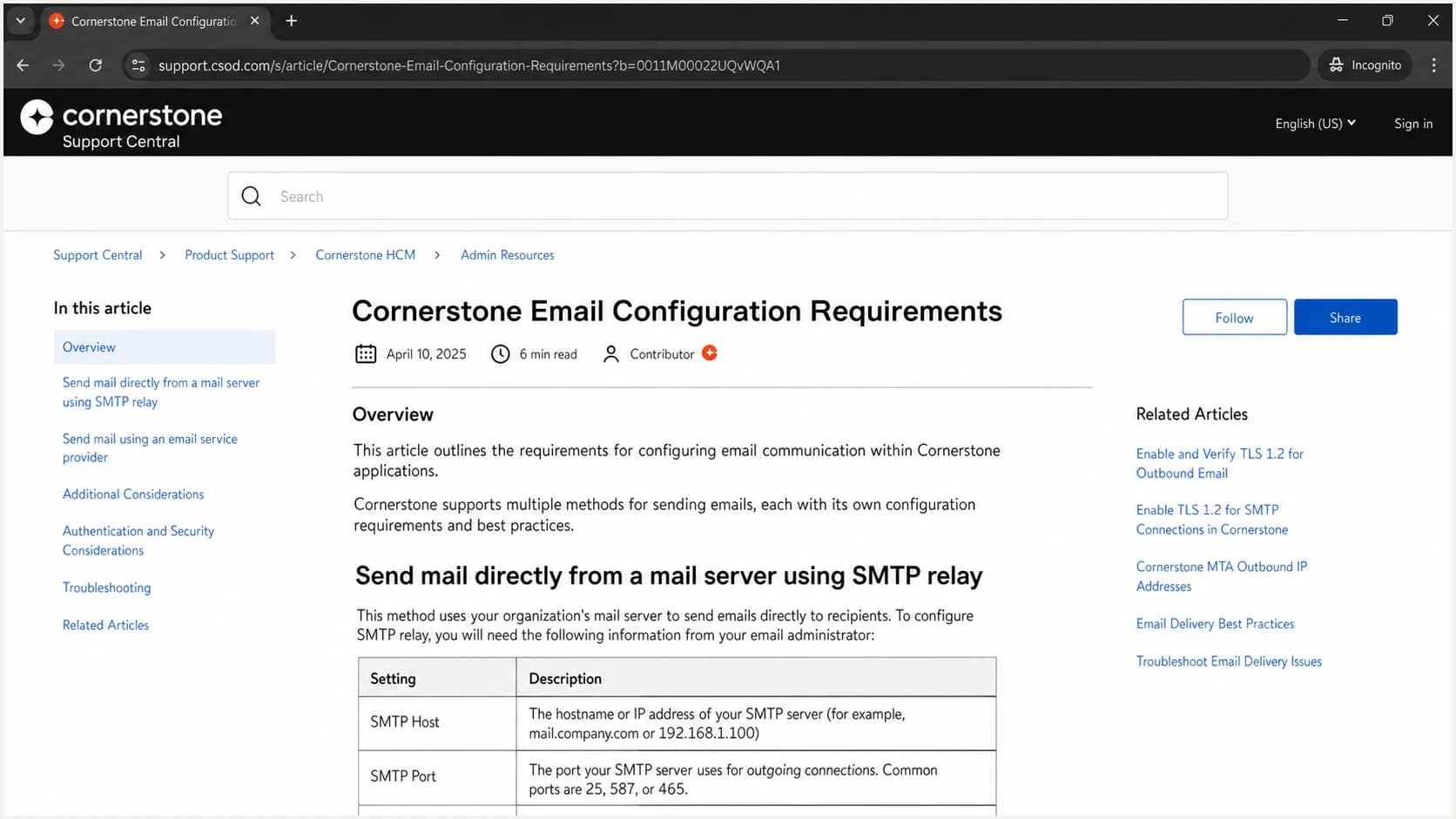Jump to Send mail directly SMTP relay section

point(160,393)
